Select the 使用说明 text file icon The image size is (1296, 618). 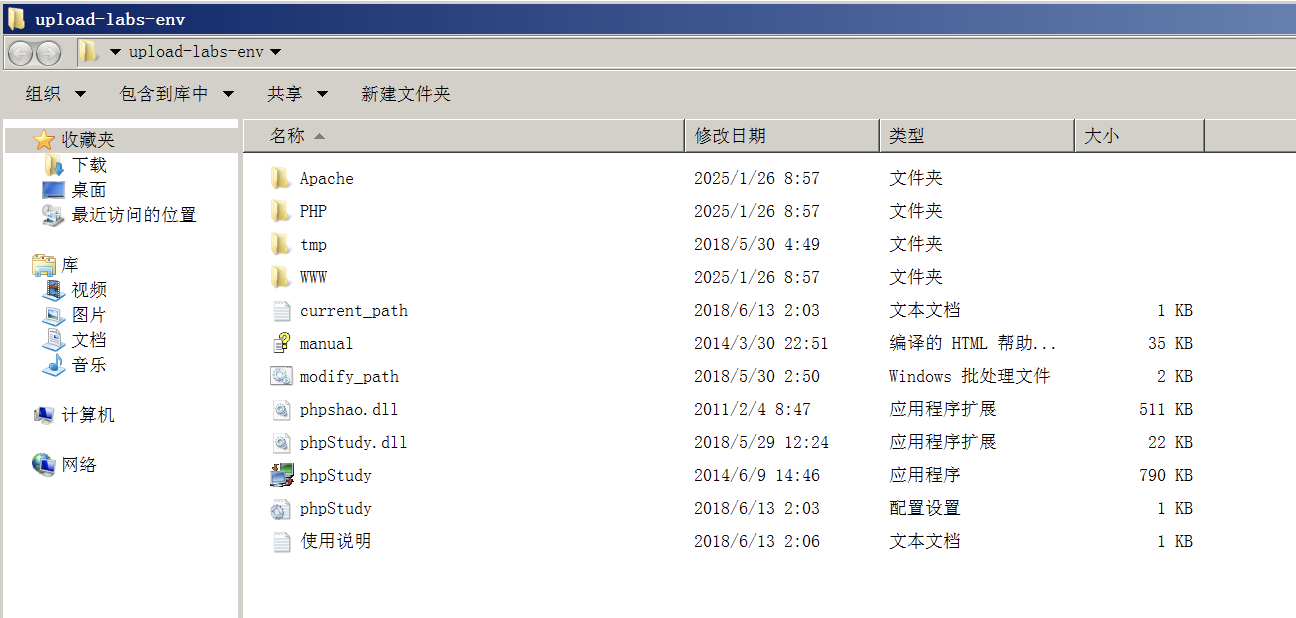tap(281, 542)
